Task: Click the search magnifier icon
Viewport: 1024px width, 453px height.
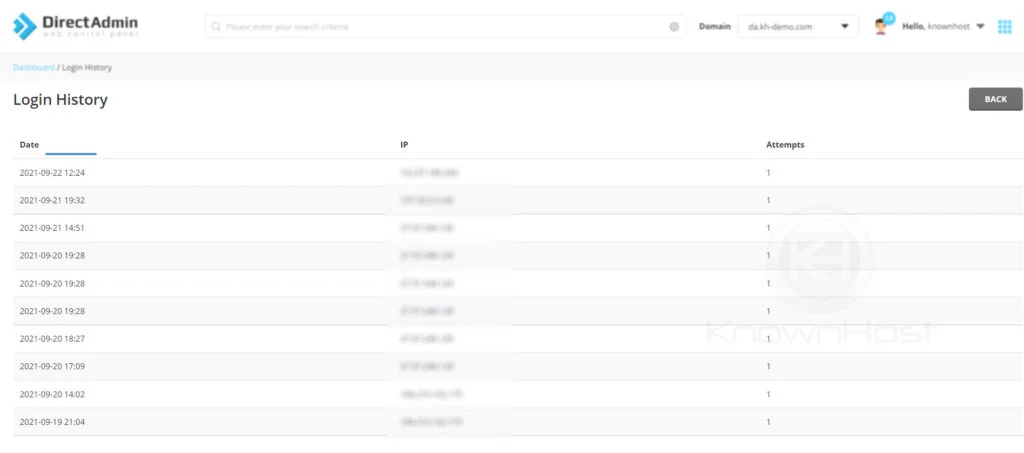Action: coord(216,27)
